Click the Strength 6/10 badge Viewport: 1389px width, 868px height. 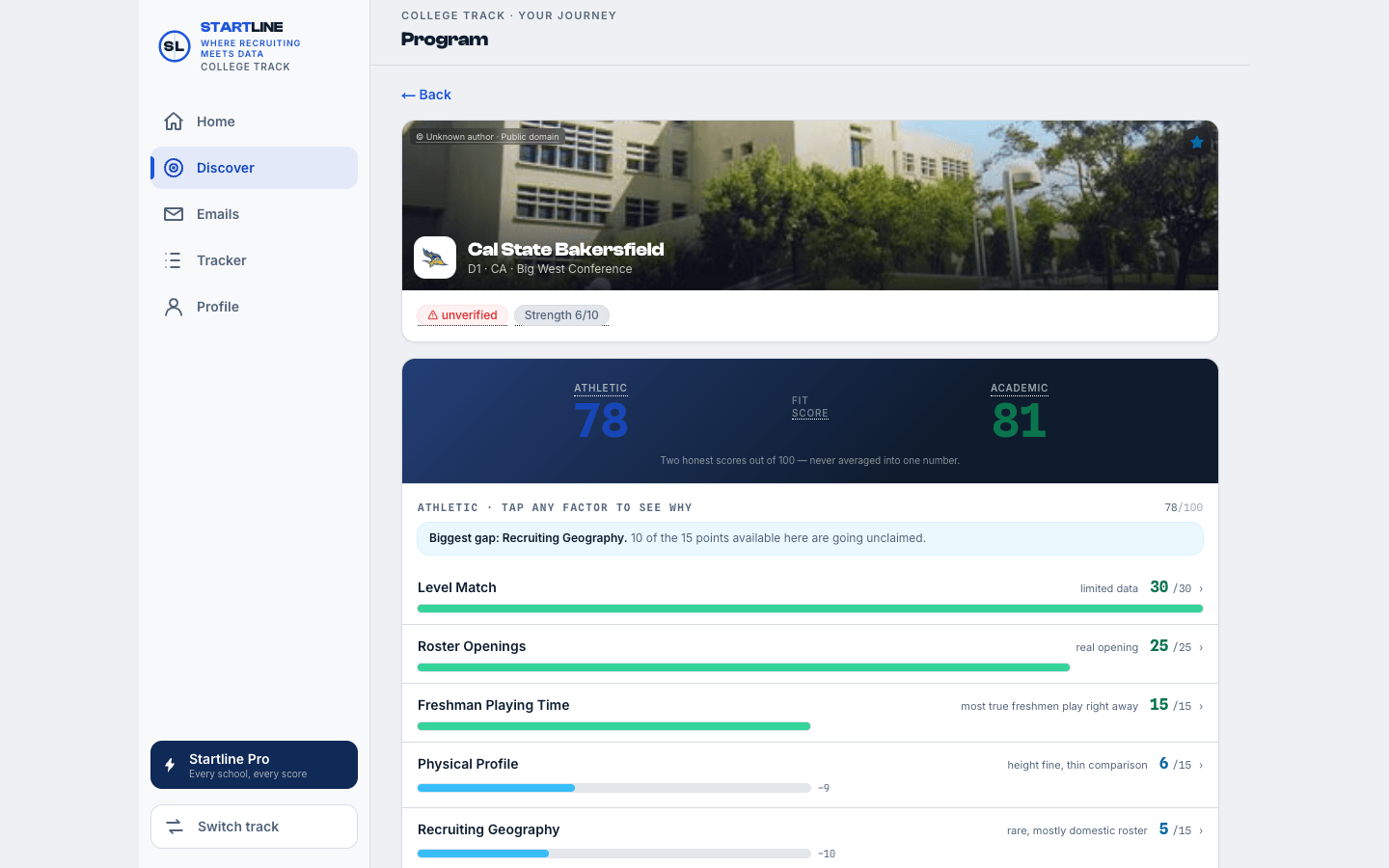[561, 315]
